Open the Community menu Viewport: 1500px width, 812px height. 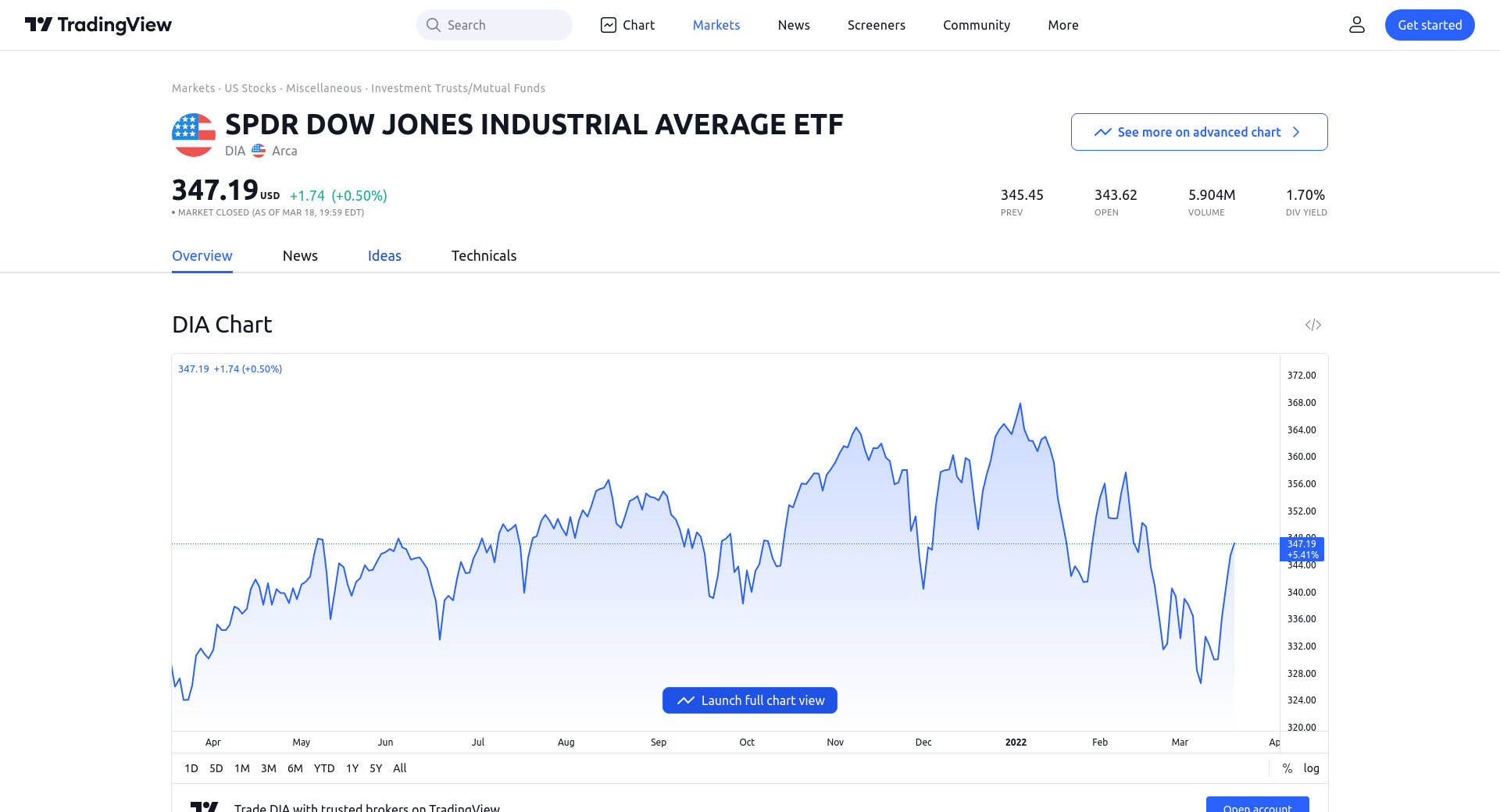(976, 25)
